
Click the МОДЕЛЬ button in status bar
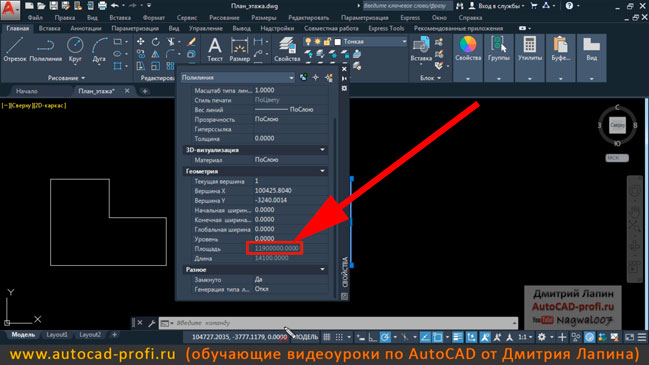click(305, 337)
